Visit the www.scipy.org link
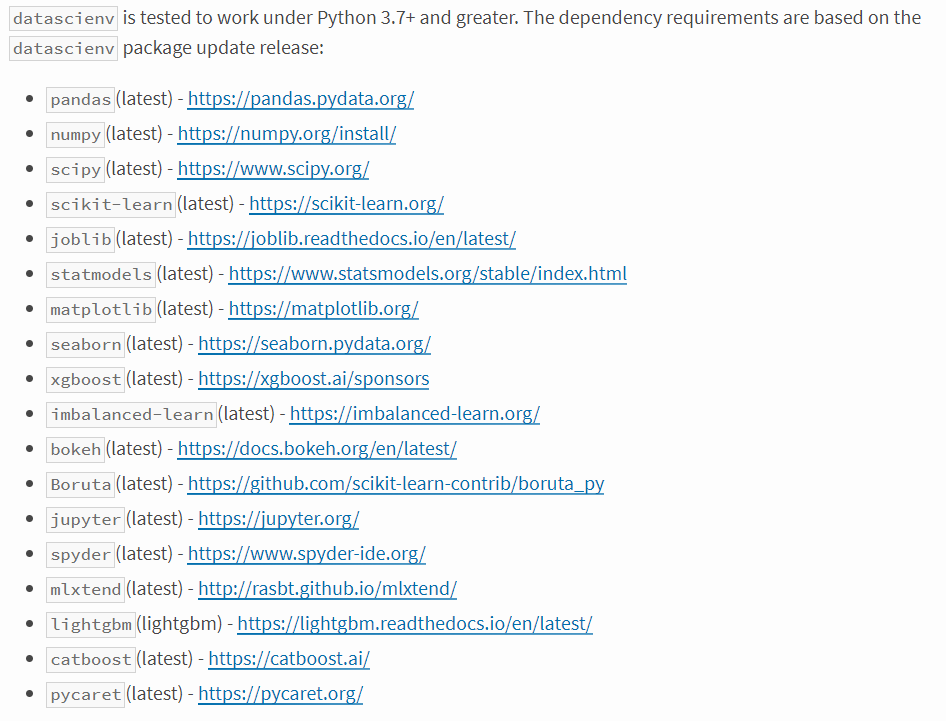Viewport: 946px width, 721px height. (273, 169)
